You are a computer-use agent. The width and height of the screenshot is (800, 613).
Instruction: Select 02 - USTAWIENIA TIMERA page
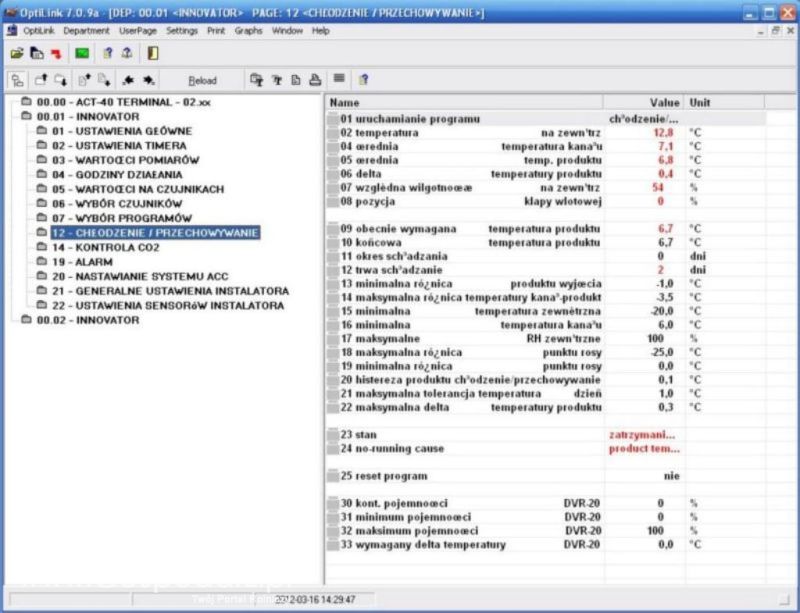(119, 145)
